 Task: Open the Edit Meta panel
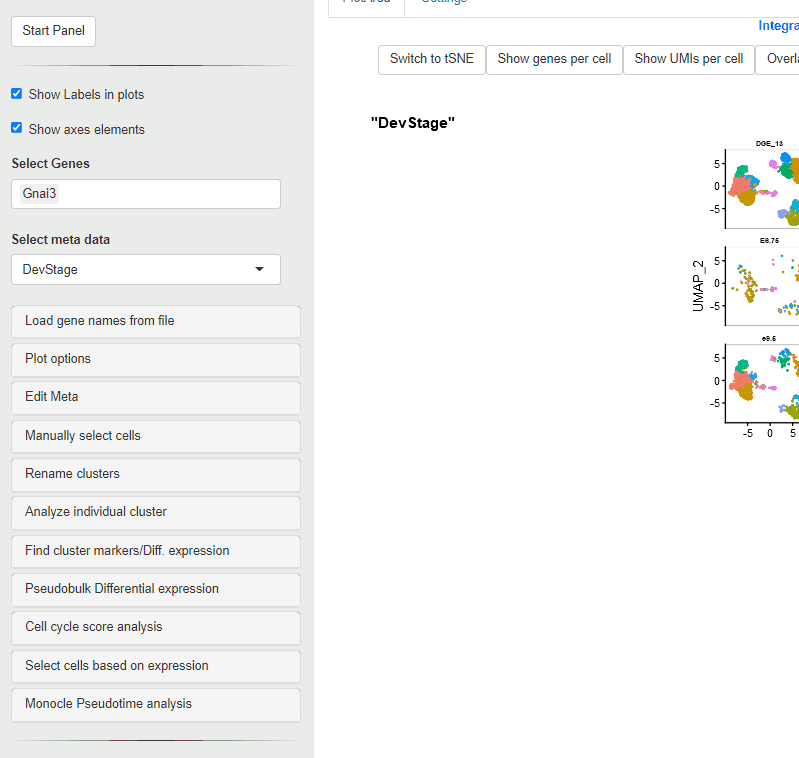(x=155, y=397)
